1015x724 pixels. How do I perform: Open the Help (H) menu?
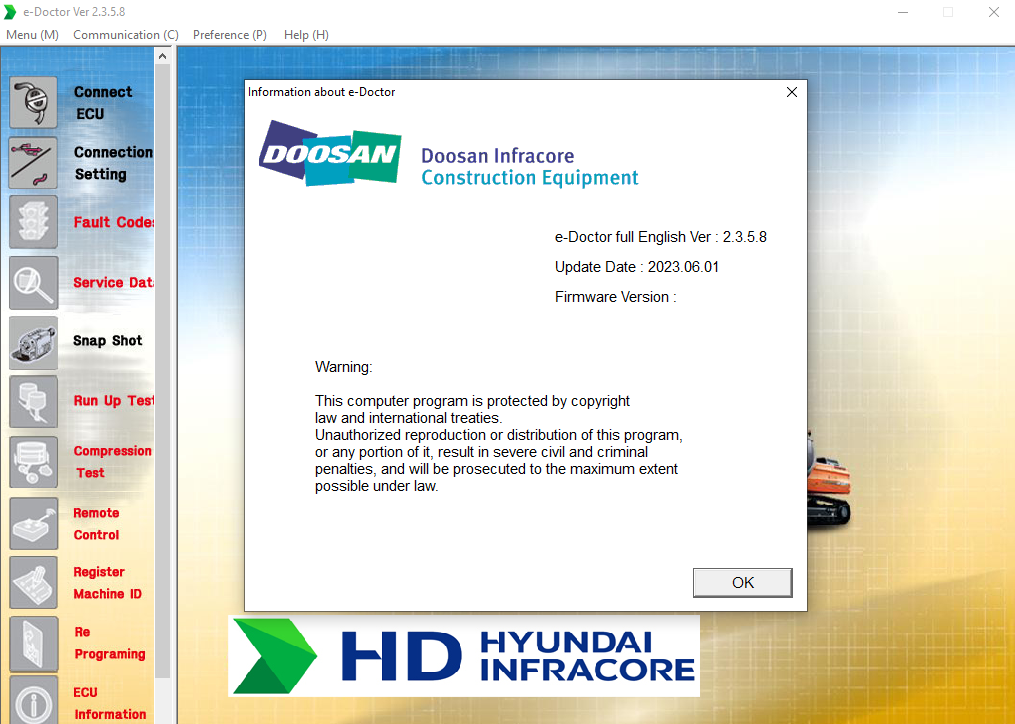[x=306, y=35]
